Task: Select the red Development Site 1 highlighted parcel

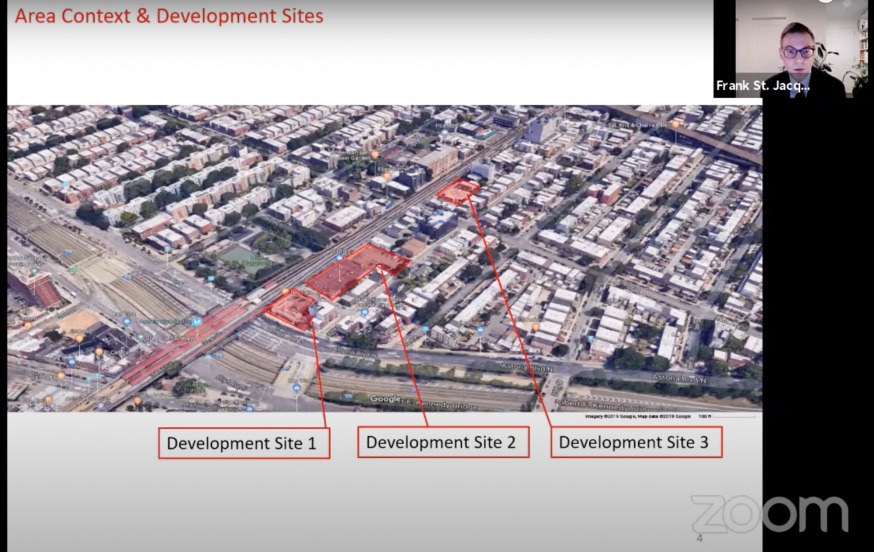Action: [x=291, y=309]
